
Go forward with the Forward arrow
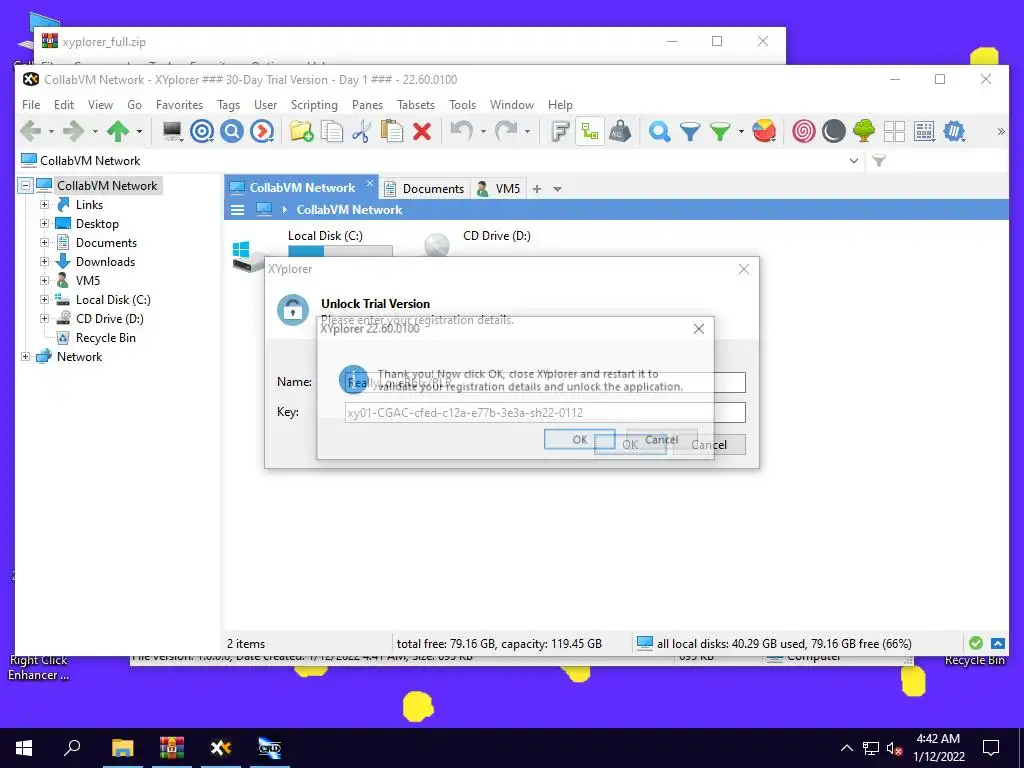[x=73, y=131]
